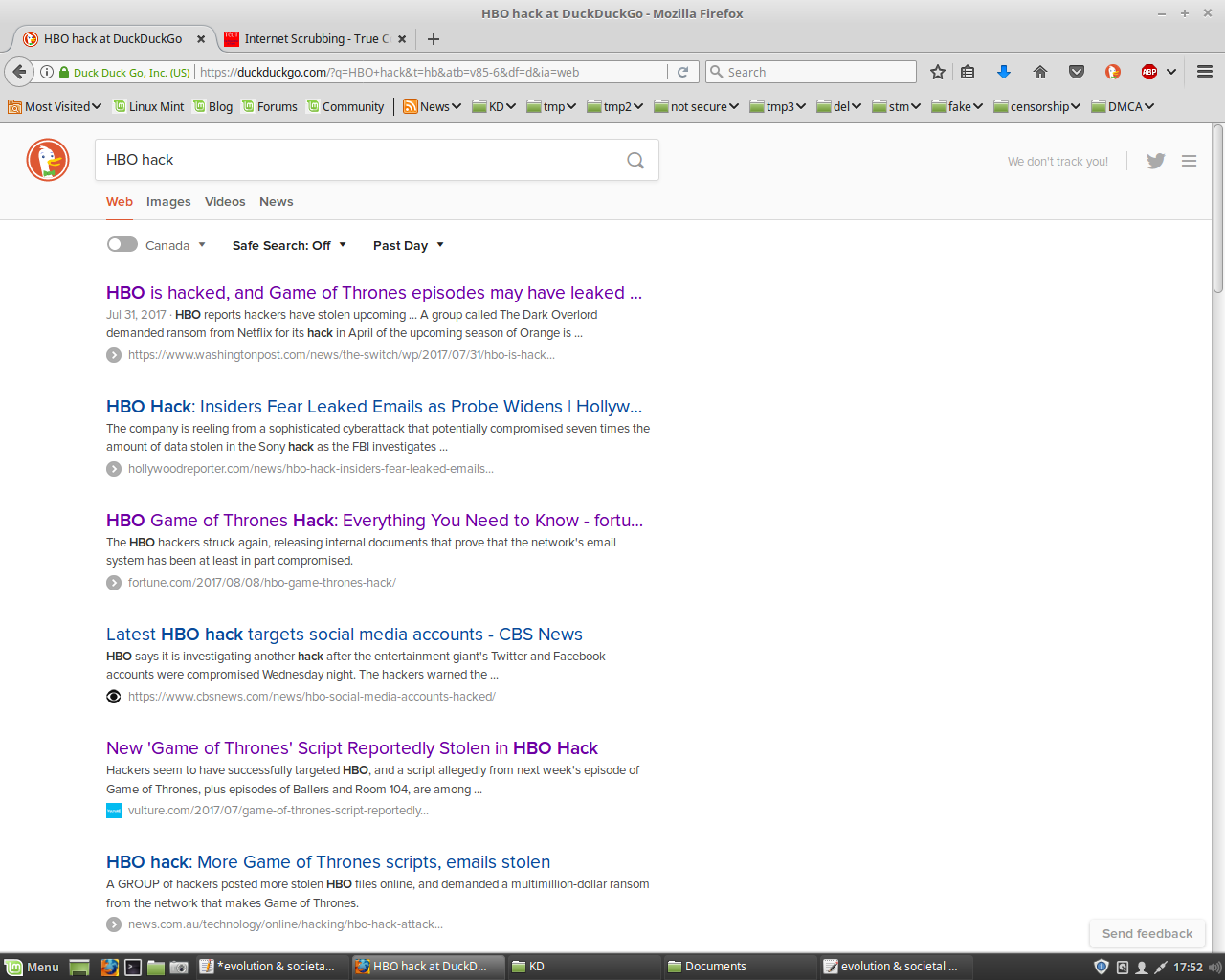This screenshot has height=980, width=1225.
Task: Open the network tray icon
Action: [x=1160, y=967]
